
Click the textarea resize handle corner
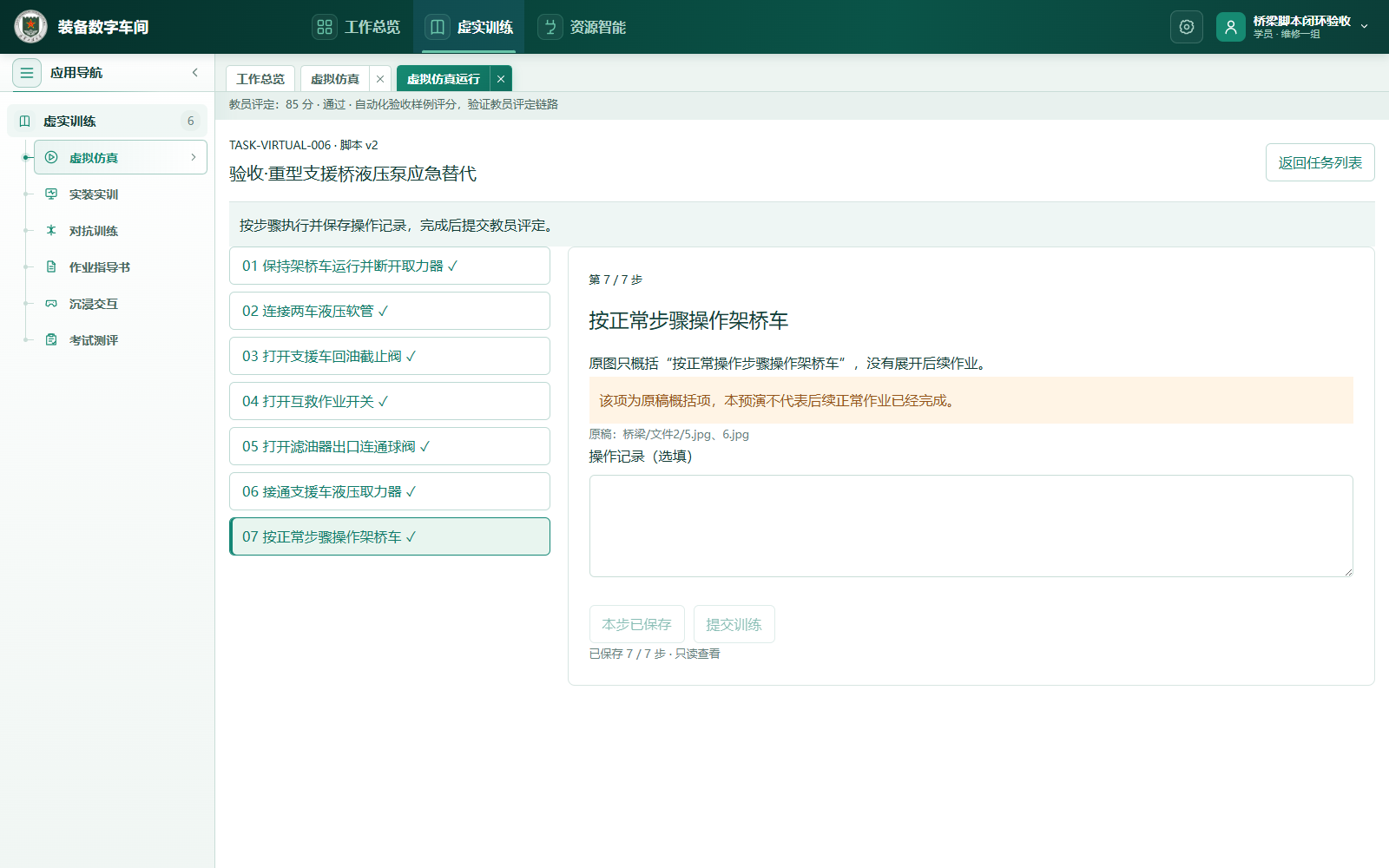tap(1348, 572)
